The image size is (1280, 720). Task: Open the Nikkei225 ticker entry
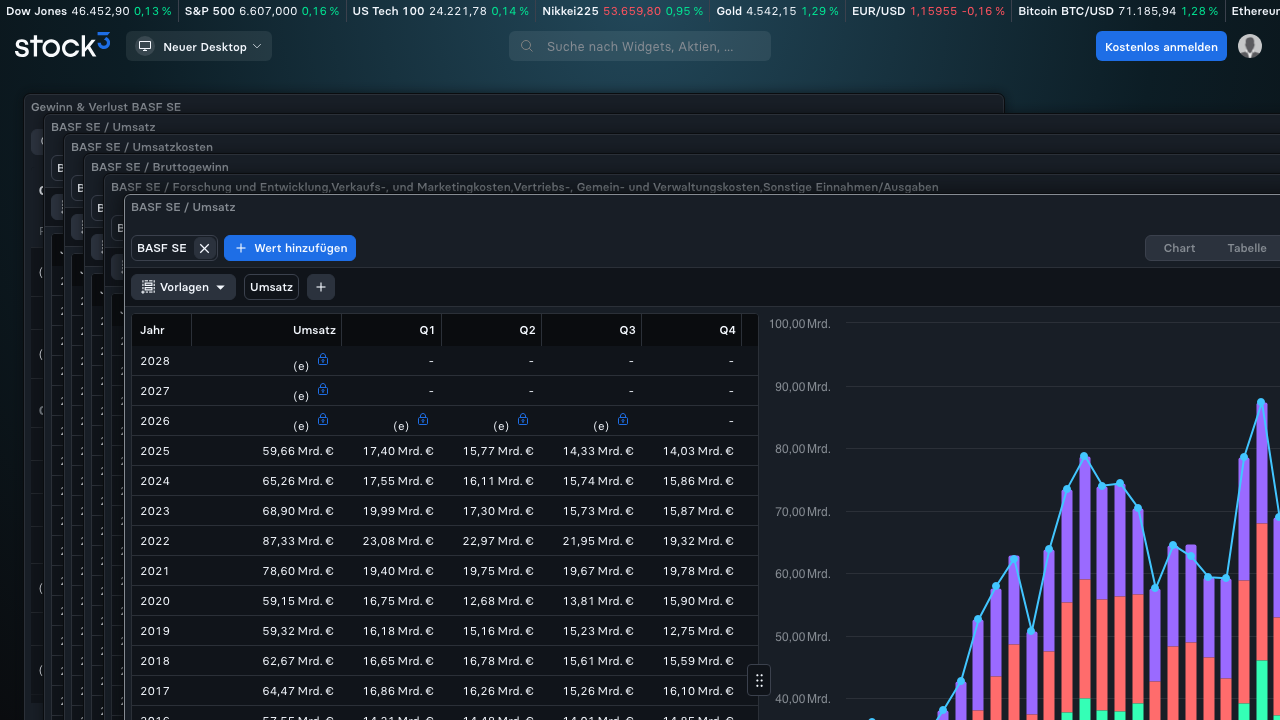pos(623,11)
